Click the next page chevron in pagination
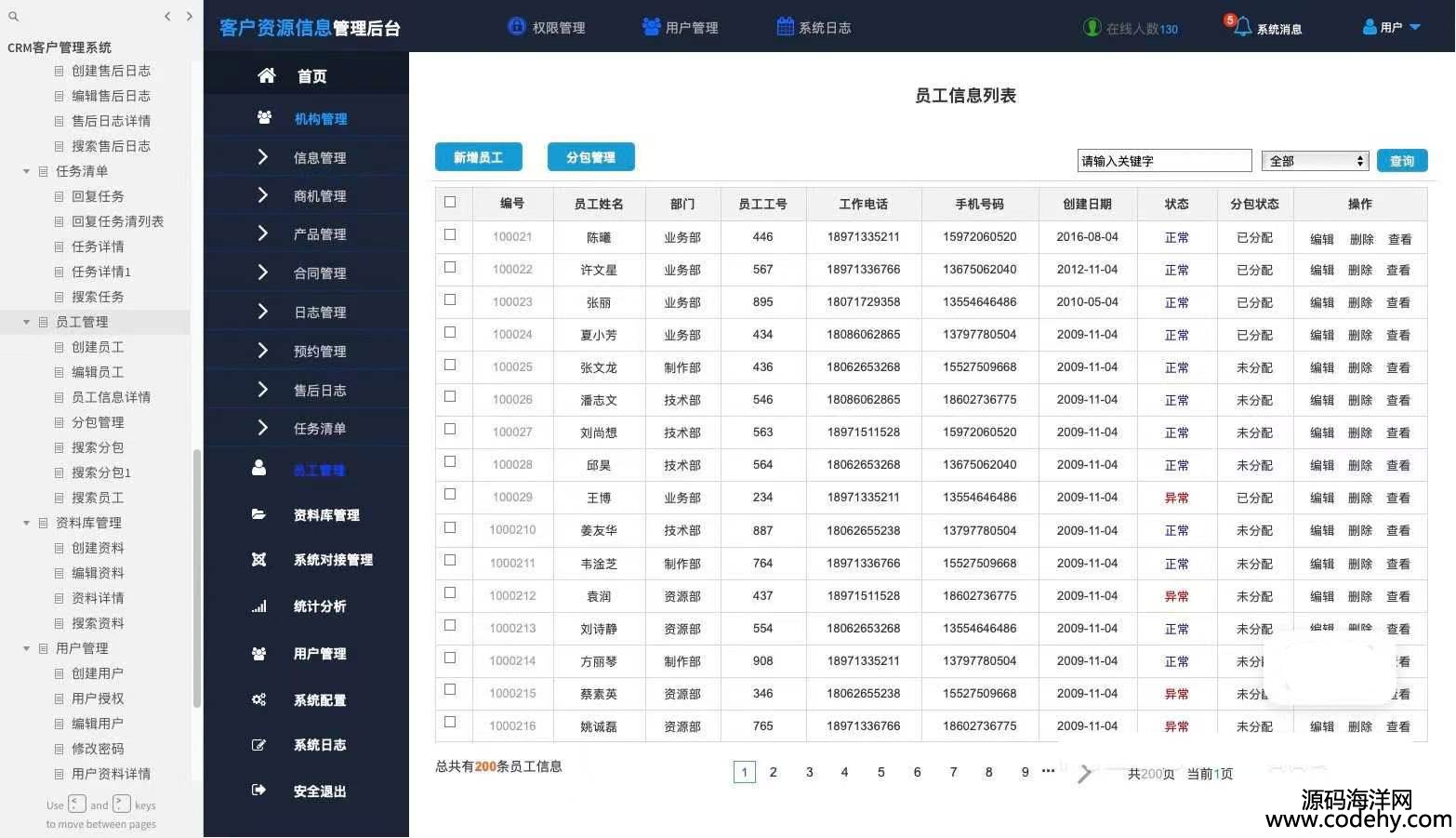This screenshot has height=838, width=1456. pyautogui.click(x=1084, y=773)
